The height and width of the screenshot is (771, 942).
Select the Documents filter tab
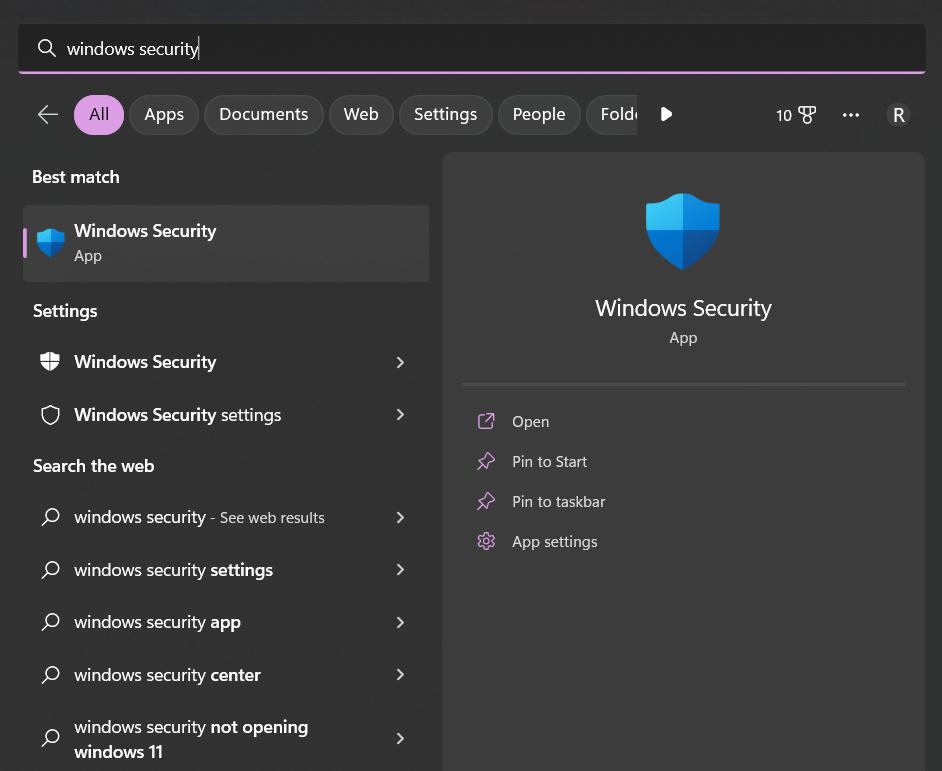[263, 115]
